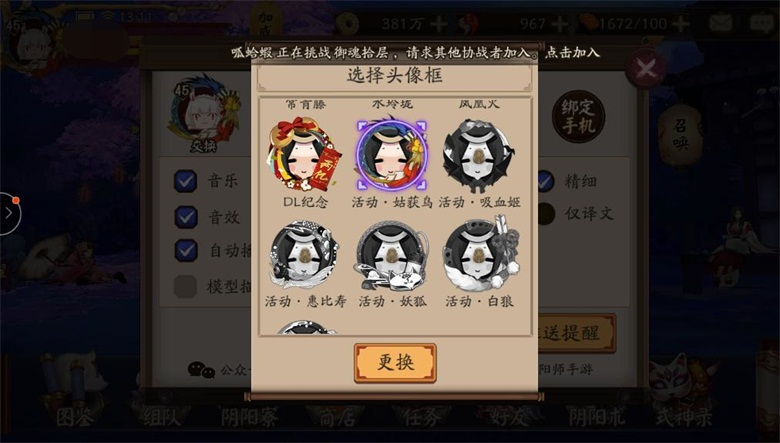Viewport: 780px width, 443px height.
Task: Add gold coins with the plus icon
Action: click(x=439, y=23)
